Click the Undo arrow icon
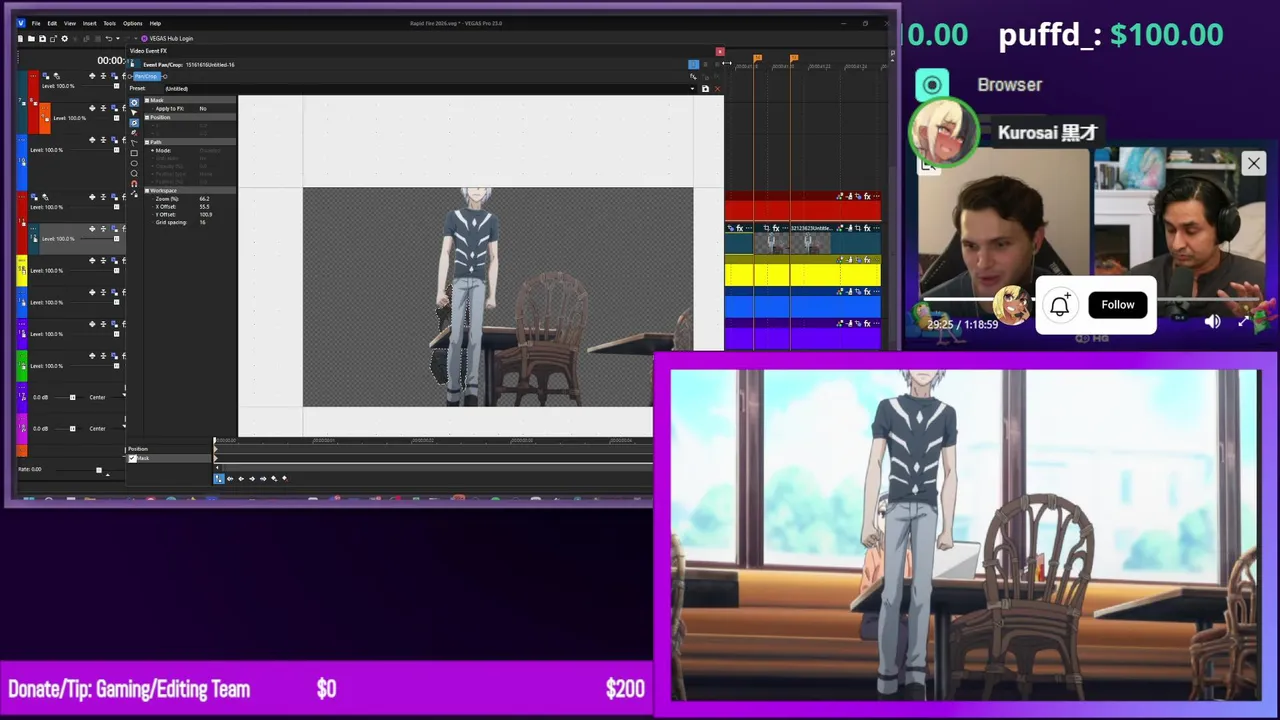 [108, 38]
